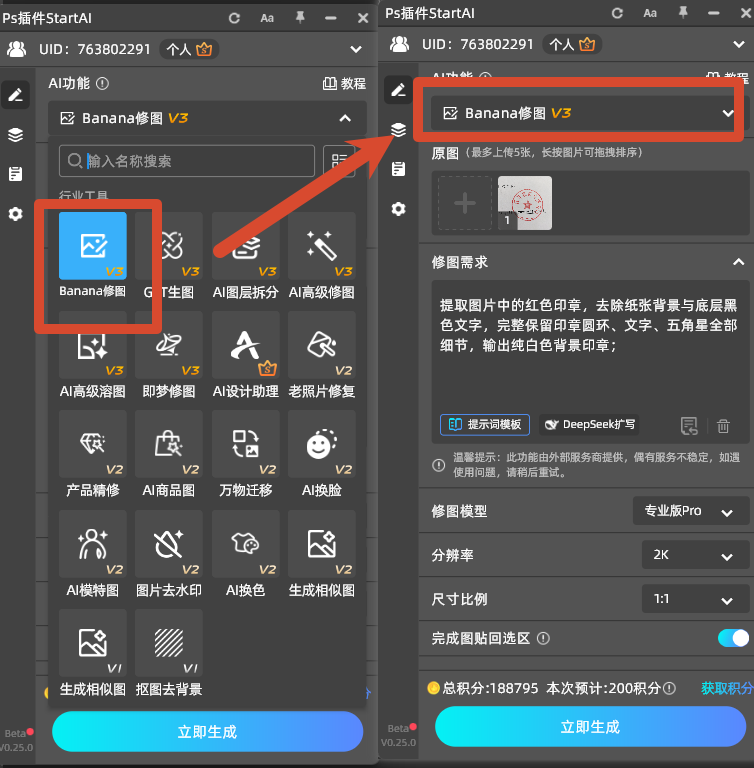The width and height of the screenshot is (754, 768).
Task: Open settings gear in left panel sidebar
Action: pyautogui.click(x=16, y=214)
